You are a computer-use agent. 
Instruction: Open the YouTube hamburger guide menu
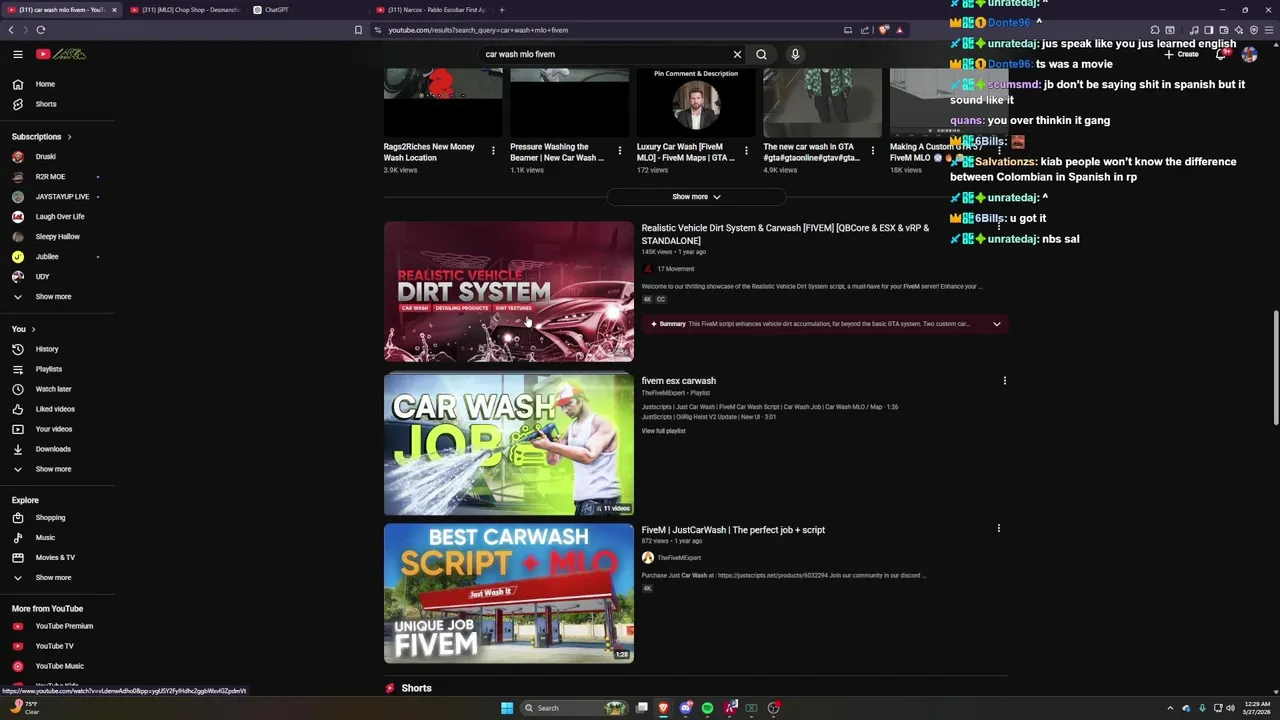pos(17,54)
